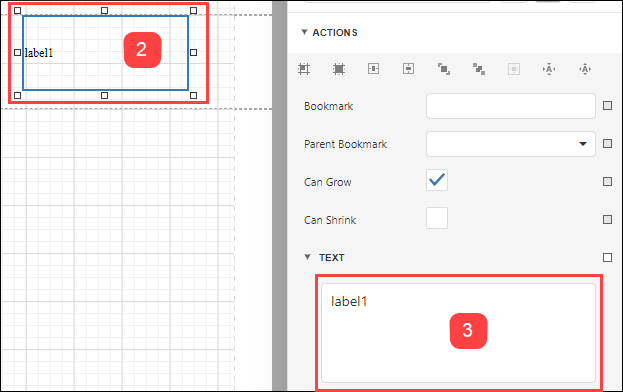Click the property marker square beside Can Grow

tap(607, 182)
